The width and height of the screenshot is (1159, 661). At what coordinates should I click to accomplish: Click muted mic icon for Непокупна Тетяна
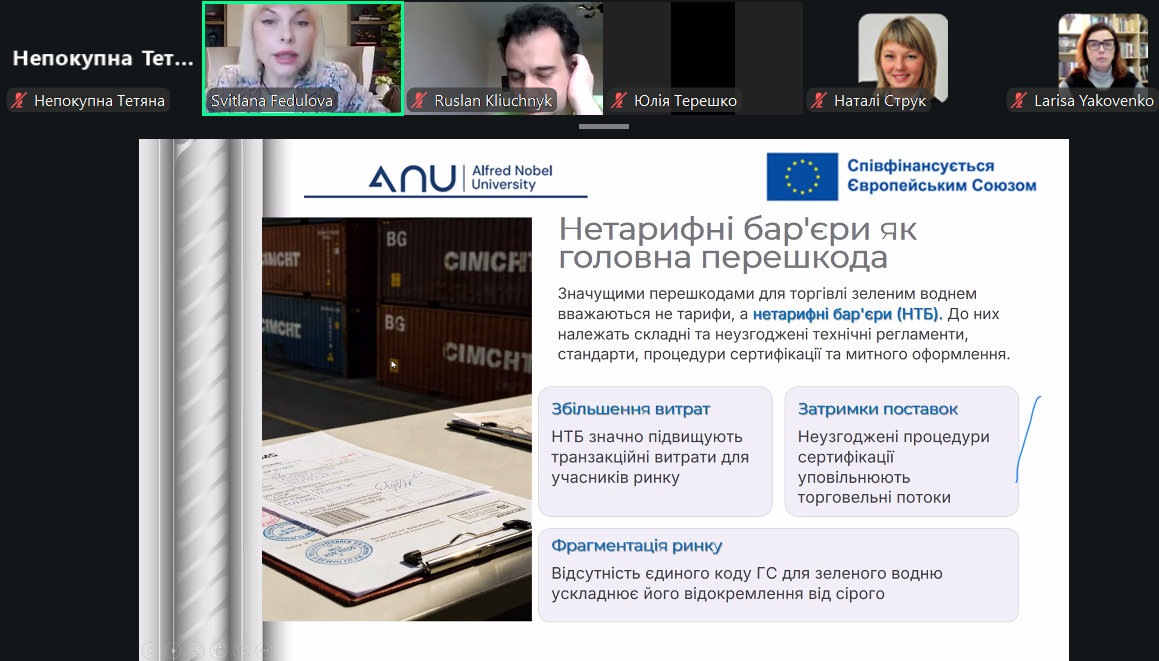pos(19,100)
